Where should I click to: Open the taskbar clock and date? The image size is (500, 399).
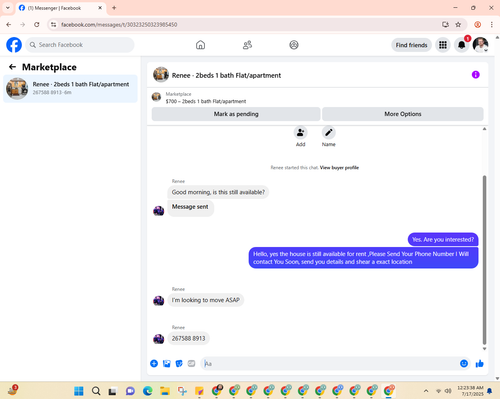(x=470, y=391)
